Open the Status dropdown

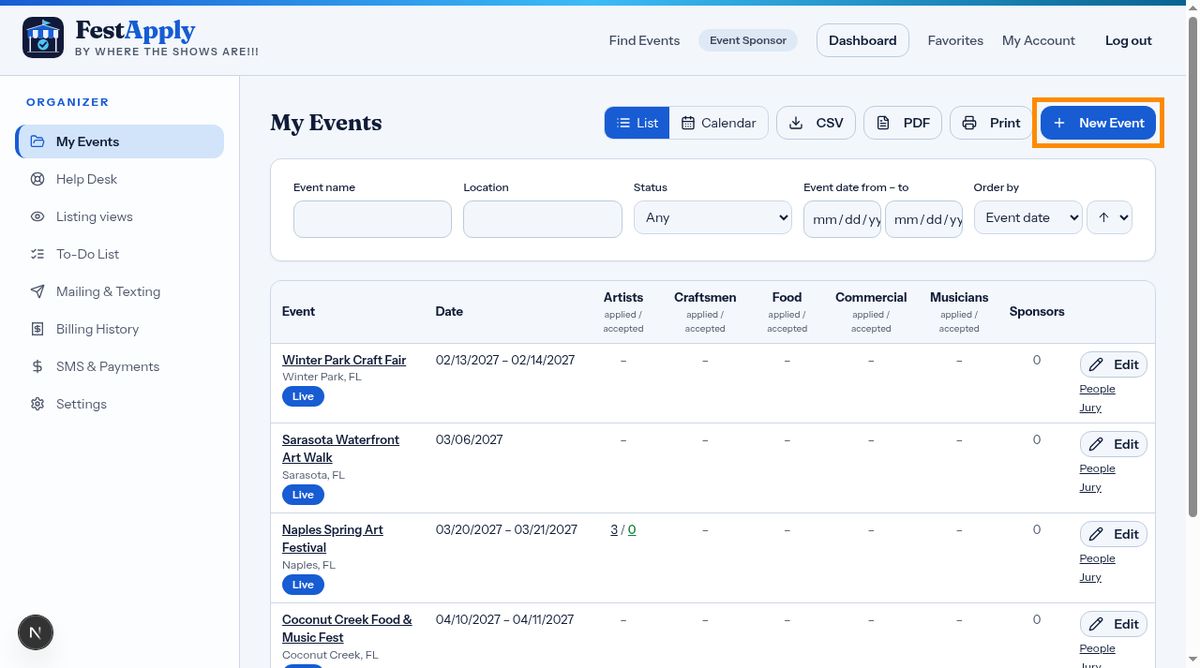[x=712, y=218]
